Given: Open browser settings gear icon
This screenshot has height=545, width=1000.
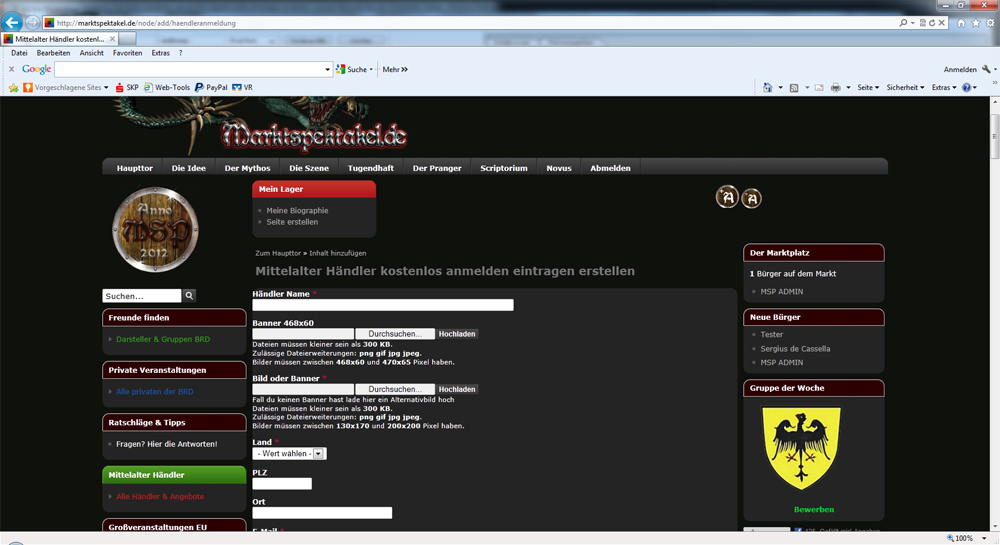Looking at the screenshot, I should [988, 22].
